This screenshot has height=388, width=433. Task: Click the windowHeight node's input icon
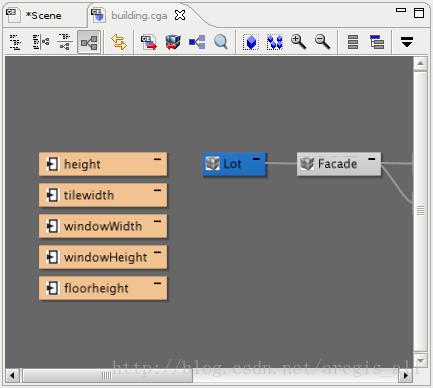(x=52, y=257)
